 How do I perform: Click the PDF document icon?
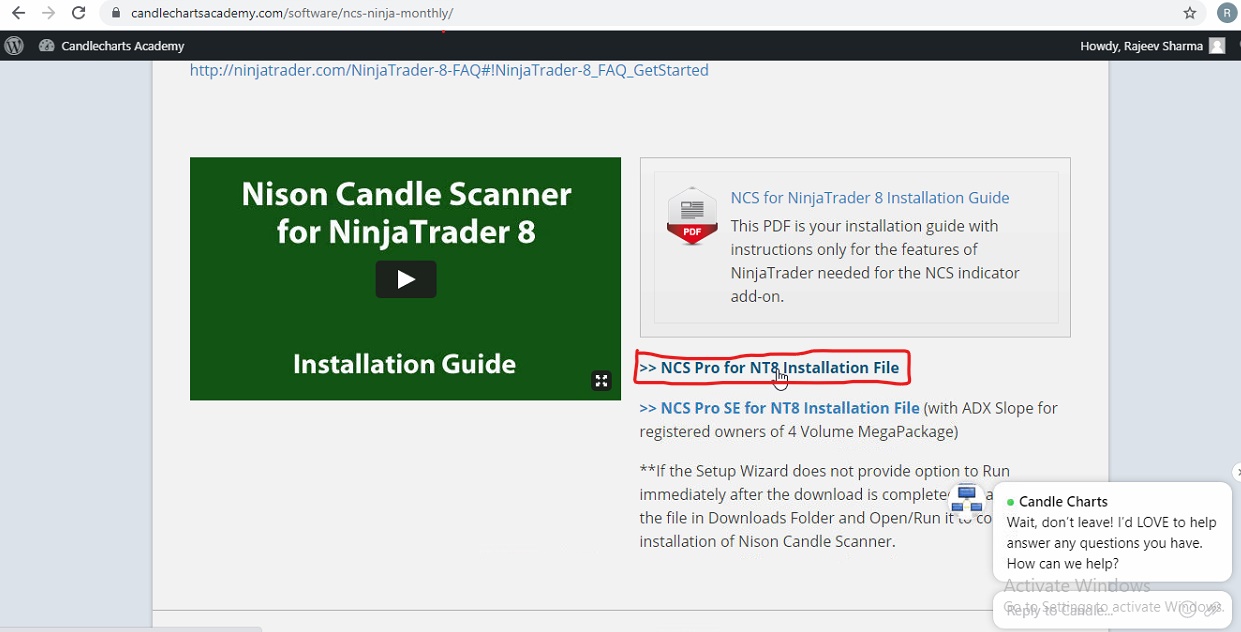[692, 215]
